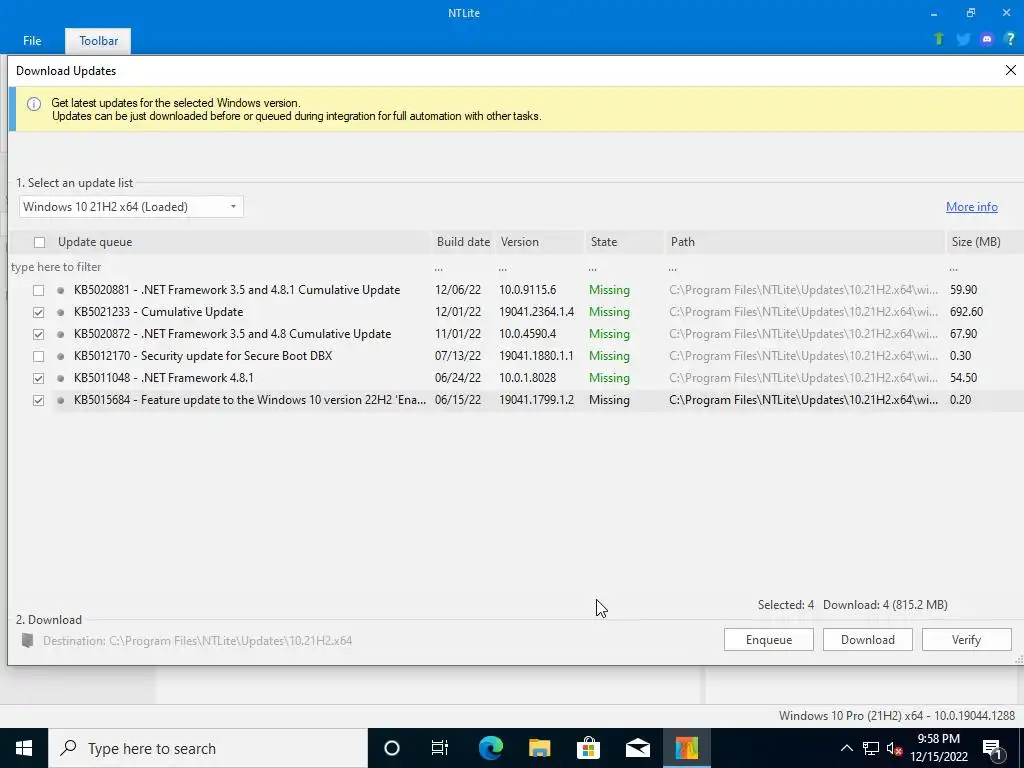Uncheck the KB5011048 .NET Framework 4.8.1 checkbox

coord(39,379)
